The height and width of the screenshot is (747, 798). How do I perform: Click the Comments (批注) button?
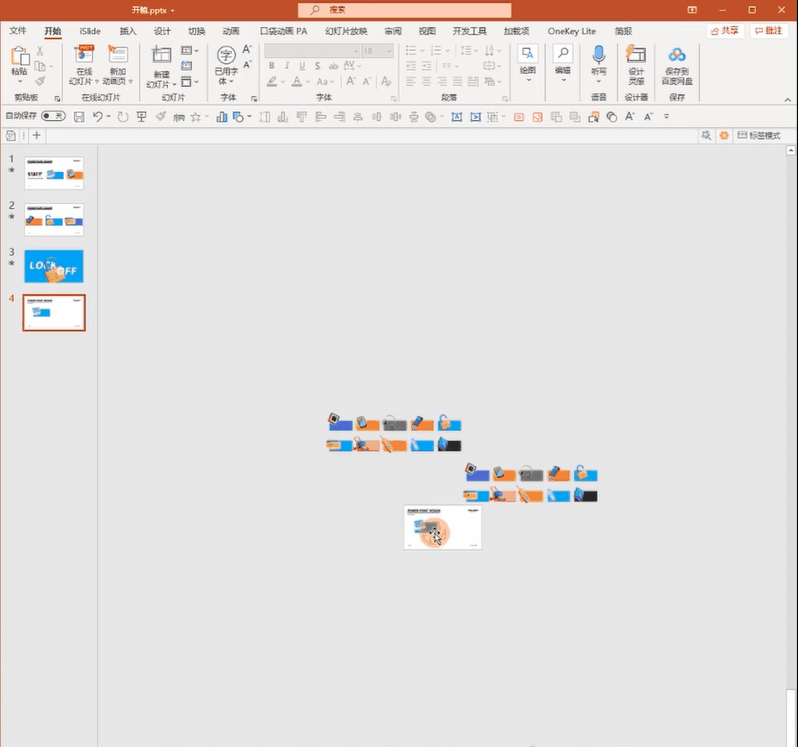pyautogui.click(x=768, y=31)
